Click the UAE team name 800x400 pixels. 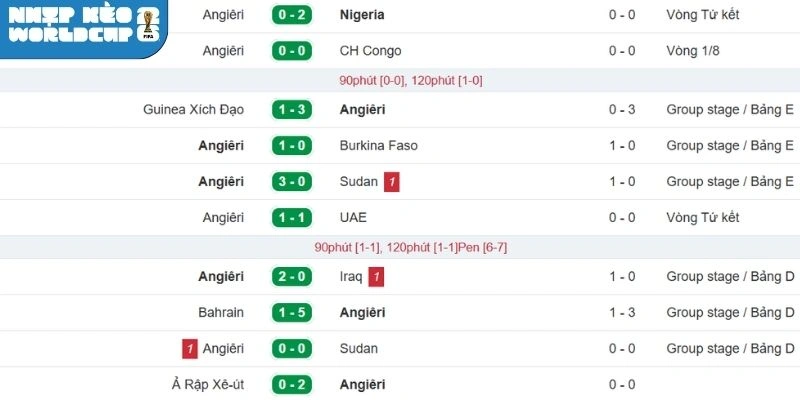click(x=354, y=218)
